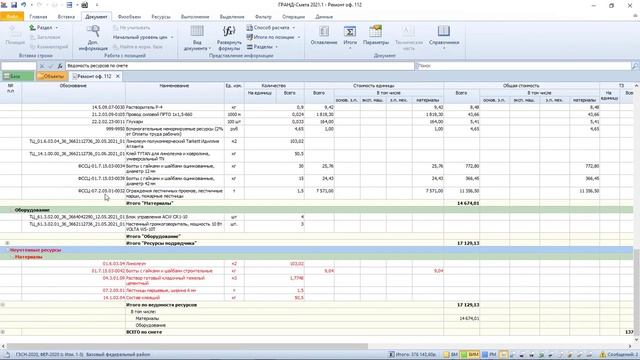Screen dimensions: 640x360
Task: Switch to the Ресурсы ribbon tab
Action: (161, 17)
